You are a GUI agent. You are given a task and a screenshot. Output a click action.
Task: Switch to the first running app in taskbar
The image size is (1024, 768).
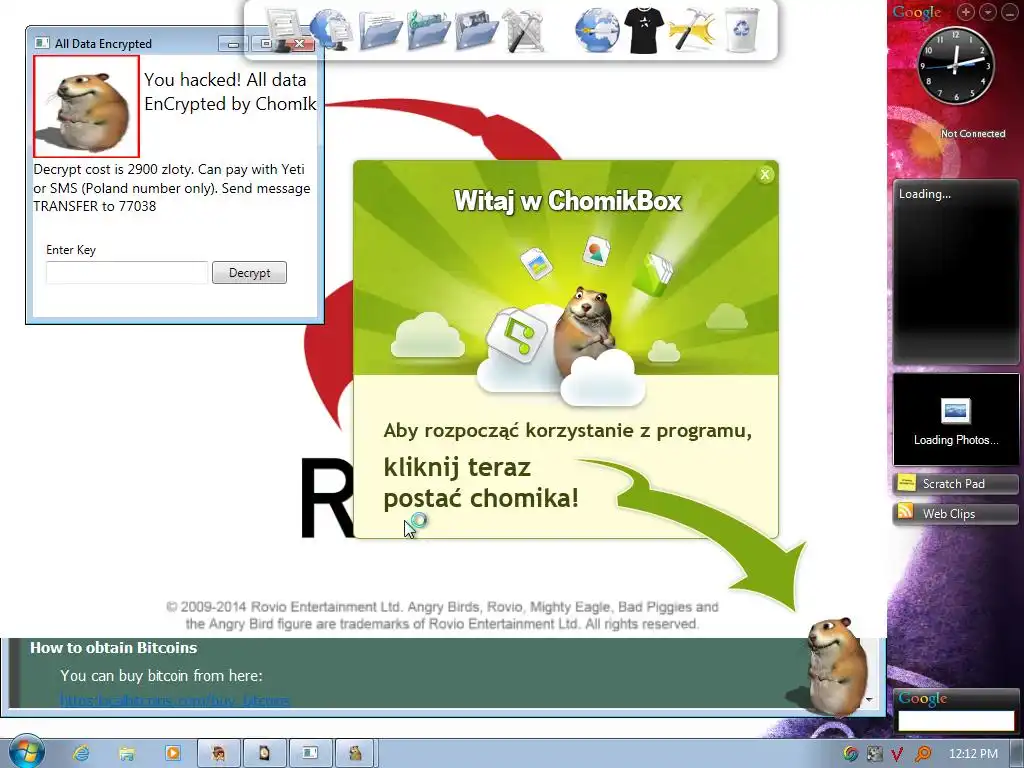coord(219,753)
